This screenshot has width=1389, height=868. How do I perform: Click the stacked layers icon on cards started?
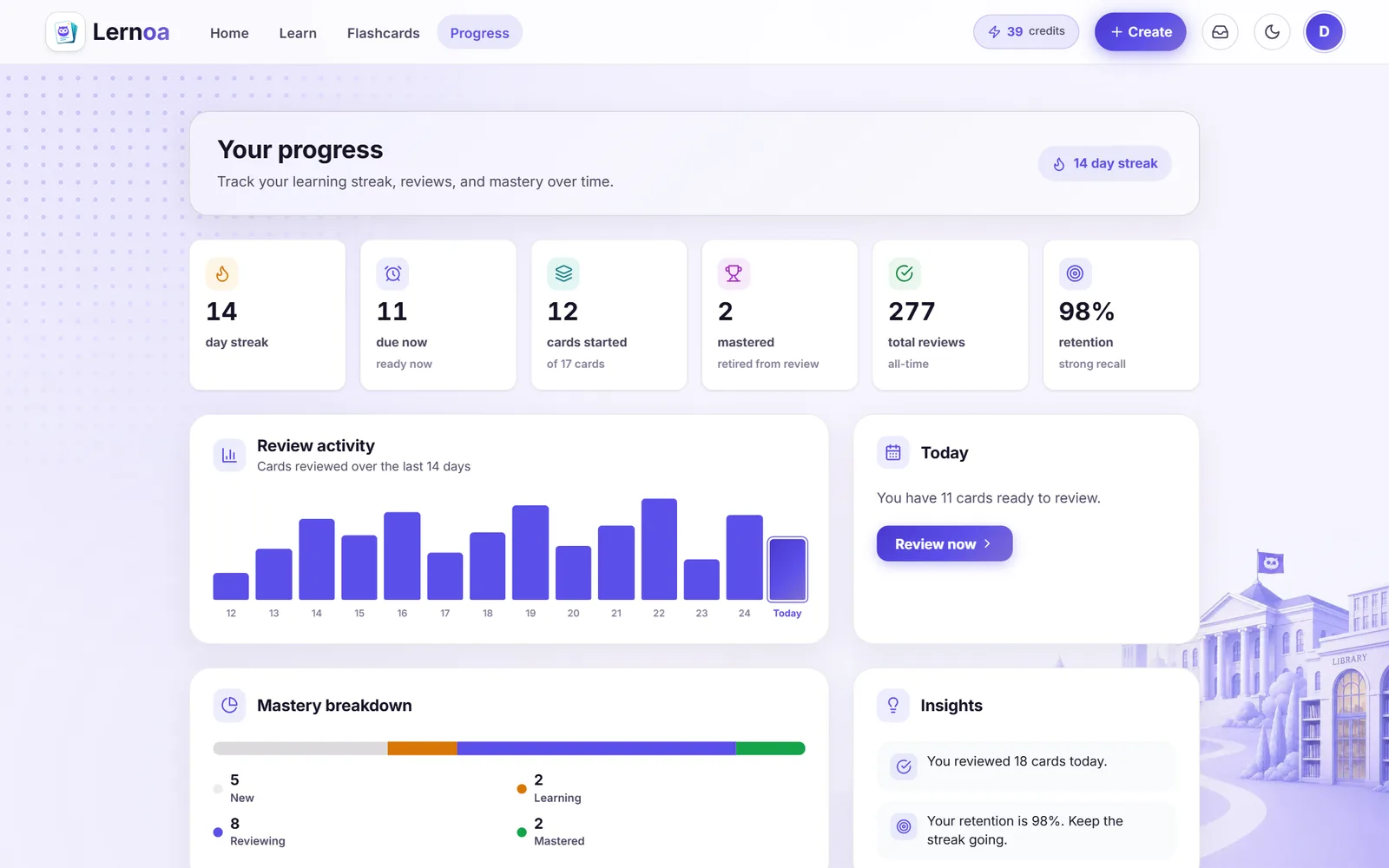click(x=563, y=273)
